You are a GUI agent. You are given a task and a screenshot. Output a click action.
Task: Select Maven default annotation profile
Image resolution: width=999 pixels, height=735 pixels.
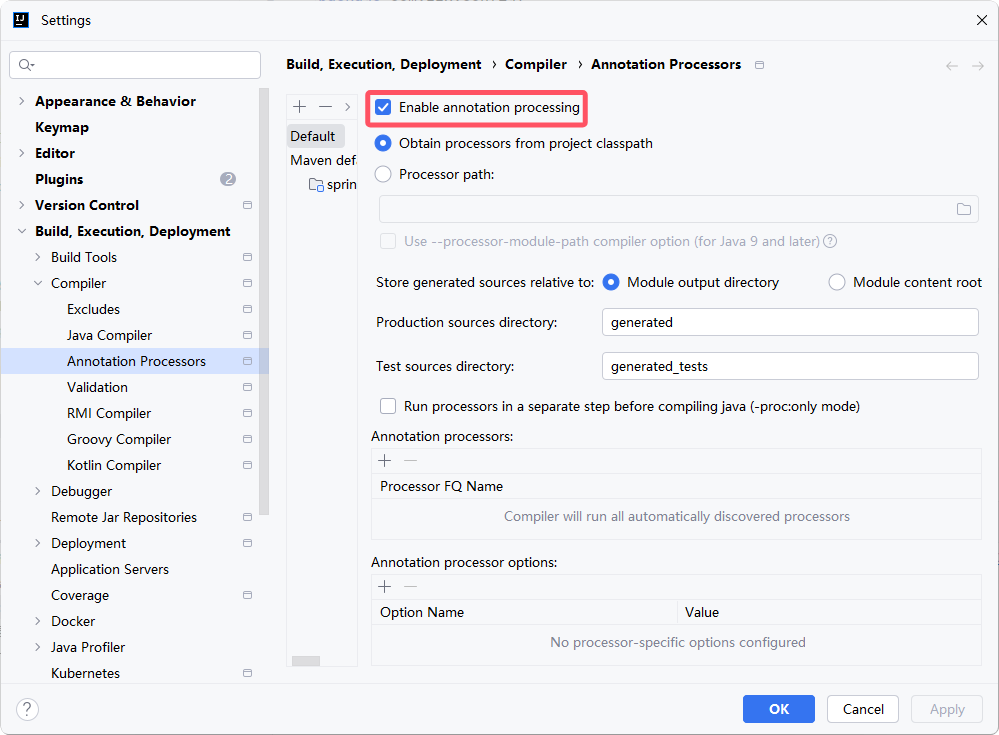[x=323, y=161]
